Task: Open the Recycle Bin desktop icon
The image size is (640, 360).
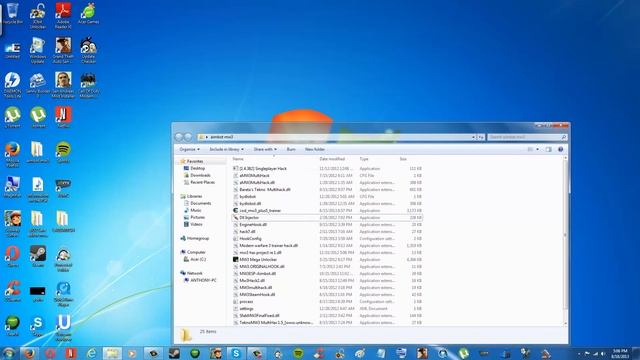Action: pos(13,13)
